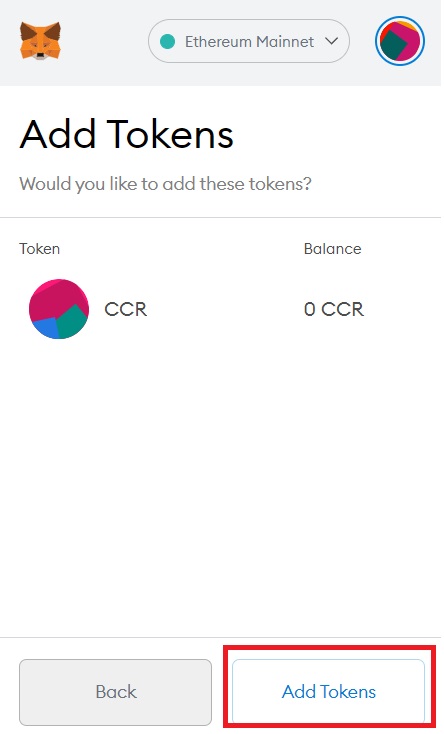Image resolution: width=444 pixels, height=734 pixels.
Task: Click the blue ring around account avatar
Action: (400, 18)
